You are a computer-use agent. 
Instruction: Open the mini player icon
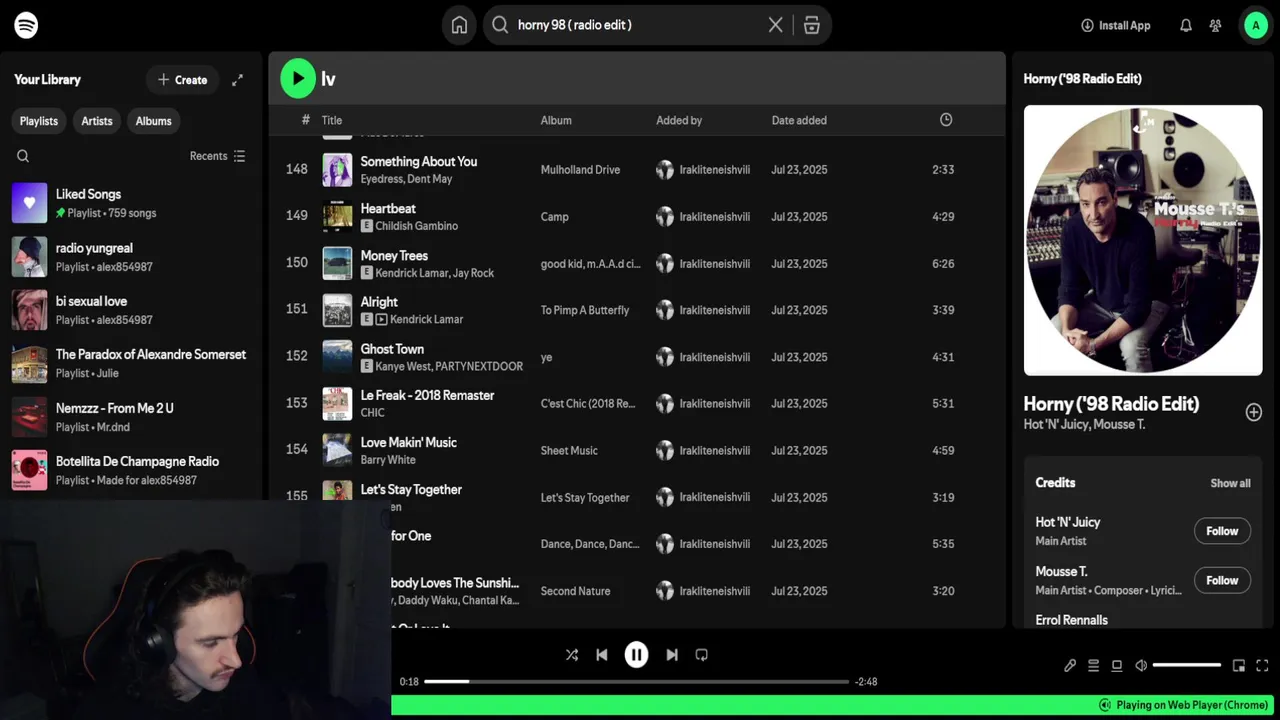[1239, 666]
